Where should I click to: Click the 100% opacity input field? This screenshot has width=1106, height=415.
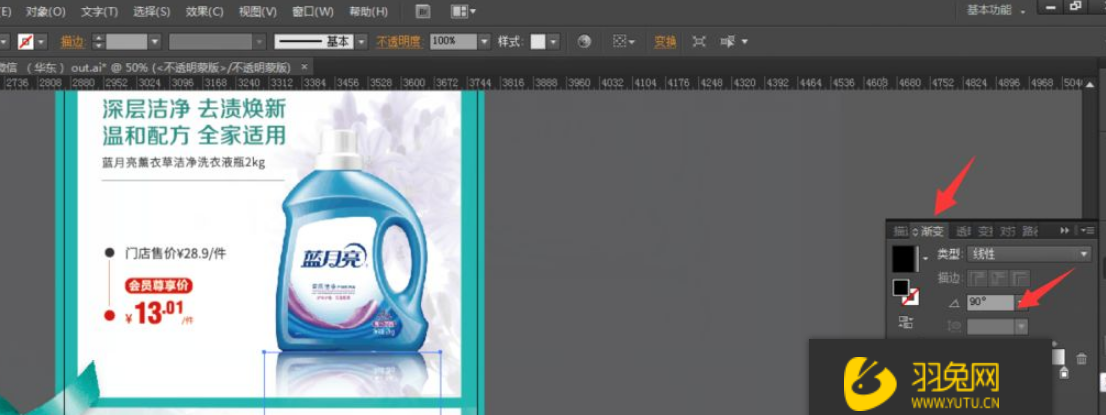click(454, 42)
